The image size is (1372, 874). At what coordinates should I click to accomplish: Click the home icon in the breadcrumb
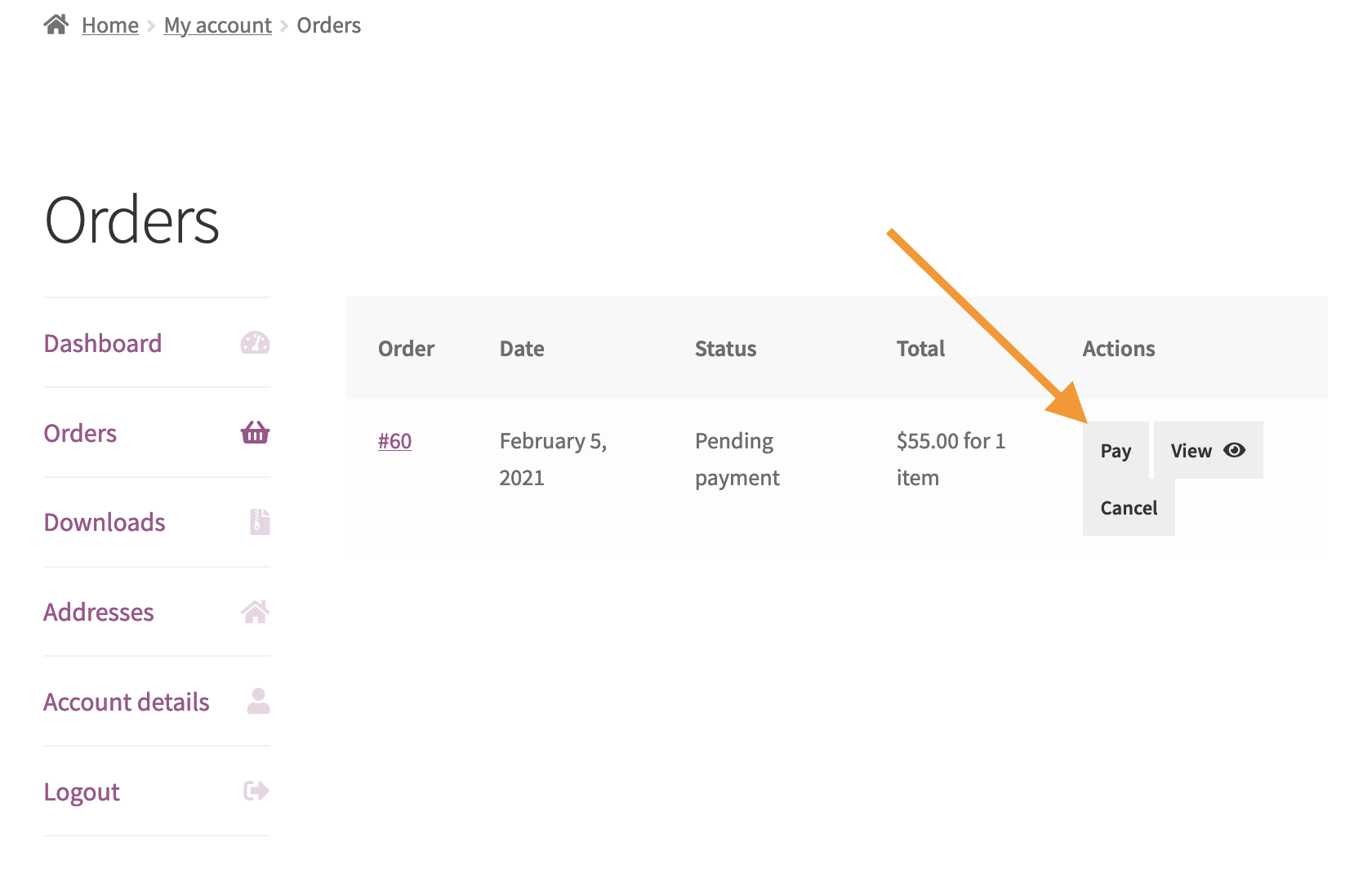[55, 24]
